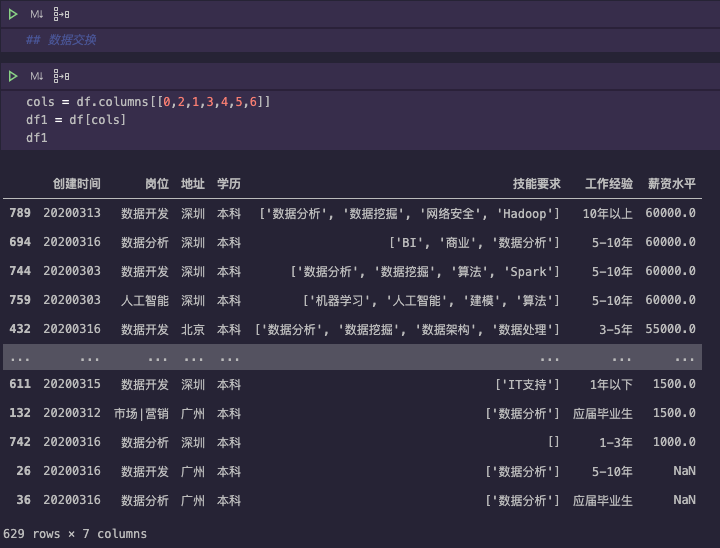Click the M↓ markdown icon on code cell
Screen dimensions: 720x548
pyautogui.click(x=36, y=76)
